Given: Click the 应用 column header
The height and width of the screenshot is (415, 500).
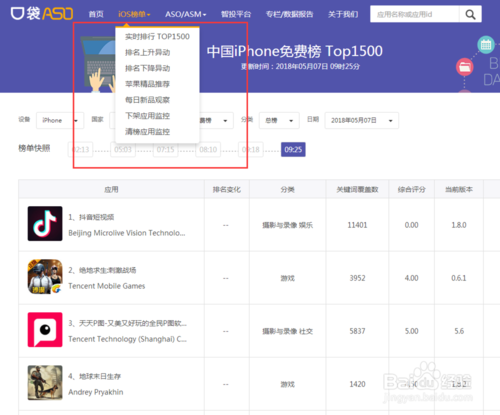Looking at the screenshot, I should 111,189.
